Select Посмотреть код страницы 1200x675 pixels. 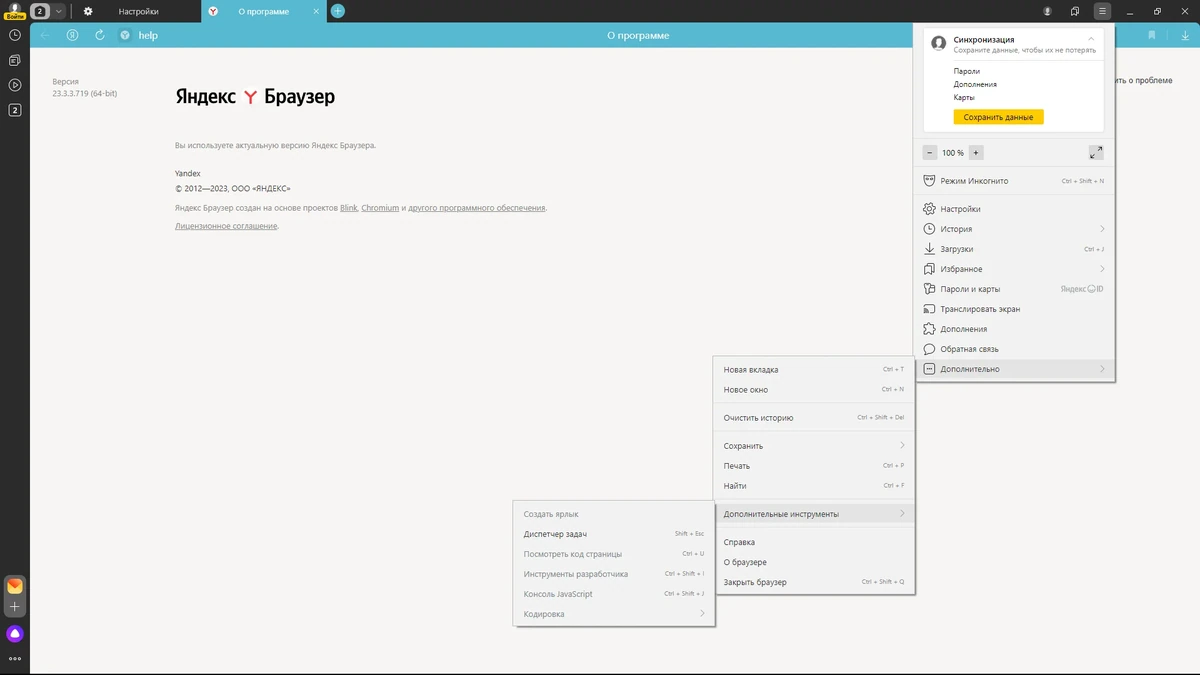coord(614,554)
